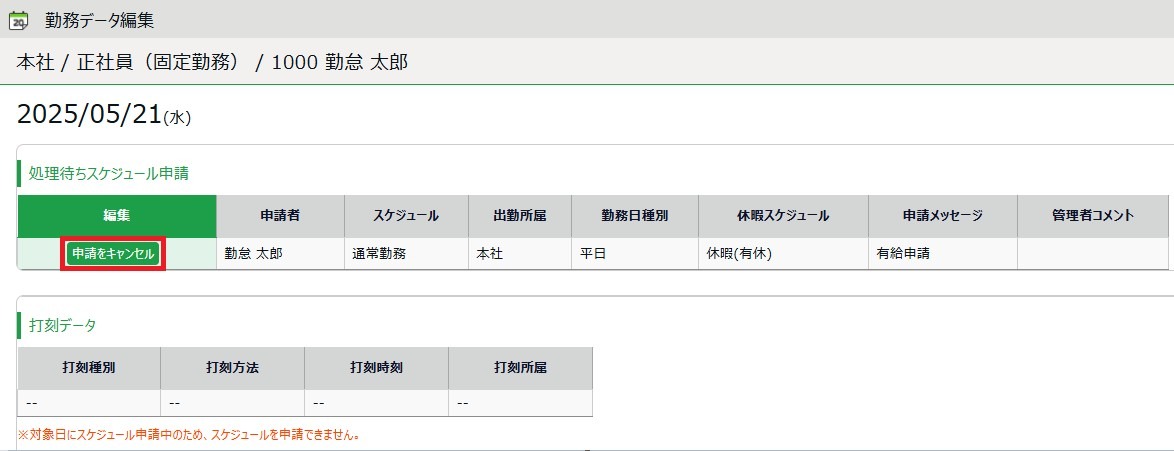Click the 打刻所属 column header
This screenshot has height=451, width=1174.
520,367
